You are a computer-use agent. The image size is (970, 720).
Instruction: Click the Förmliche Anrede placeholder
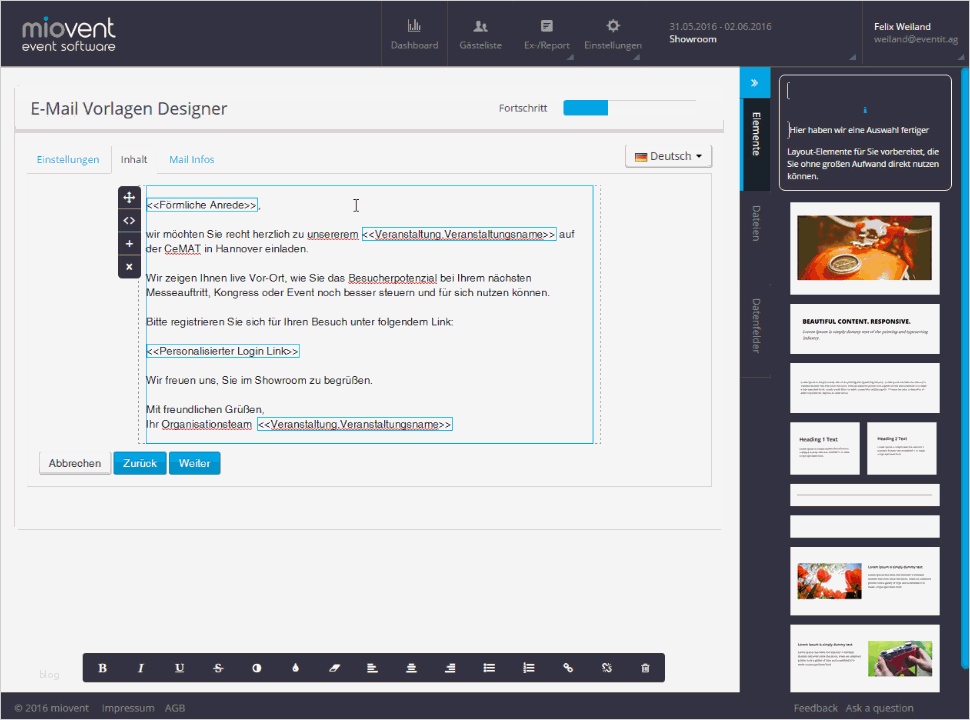(x=202, y=205)
